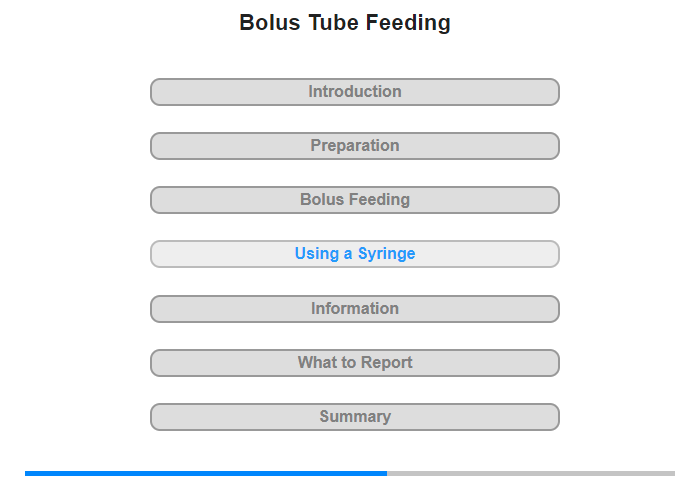The image size is (700, 480).
Task: View the Summary section
Action: tap(354, 417)
